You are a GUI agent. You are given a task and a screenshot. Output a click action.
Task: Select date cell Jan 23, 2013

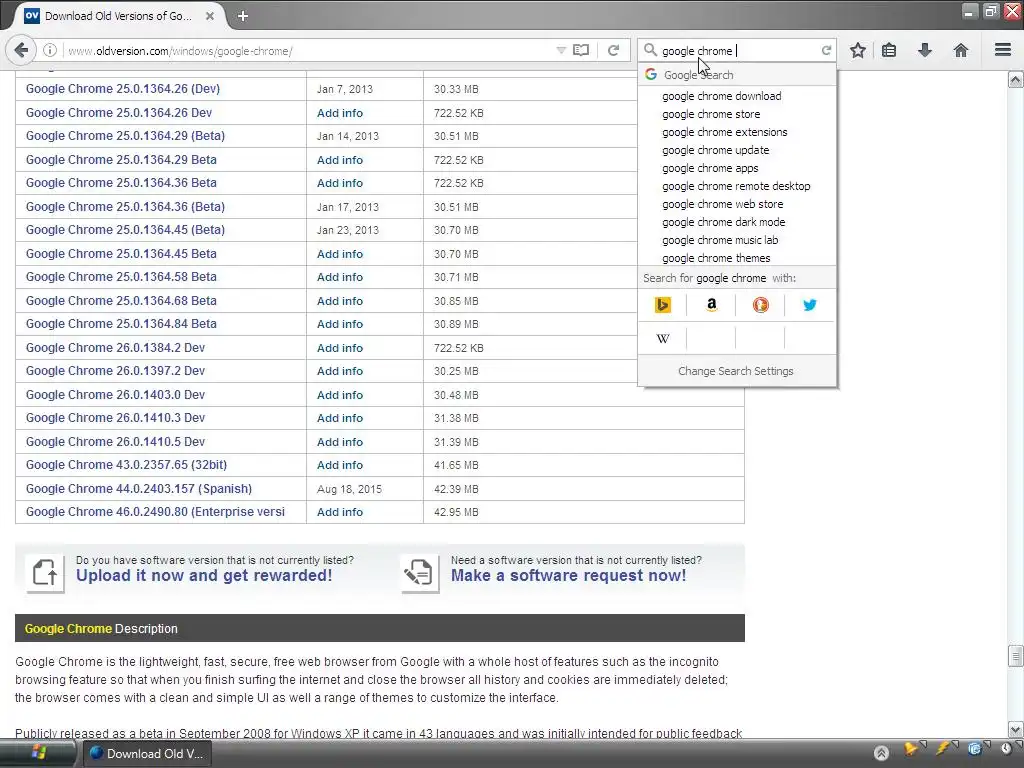point(347,230)
